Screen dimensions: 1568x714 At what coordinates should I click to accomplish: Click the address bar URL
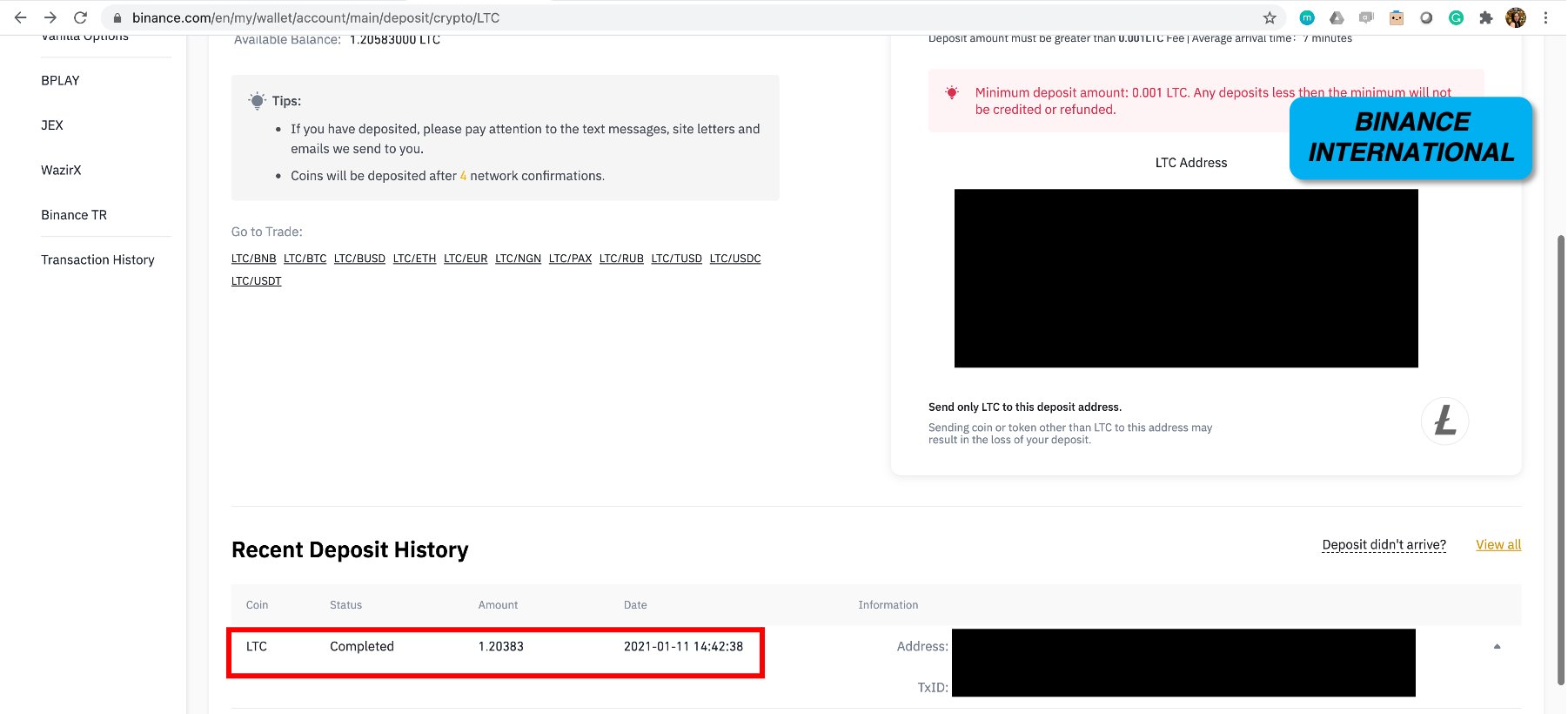tap(316, 17)
